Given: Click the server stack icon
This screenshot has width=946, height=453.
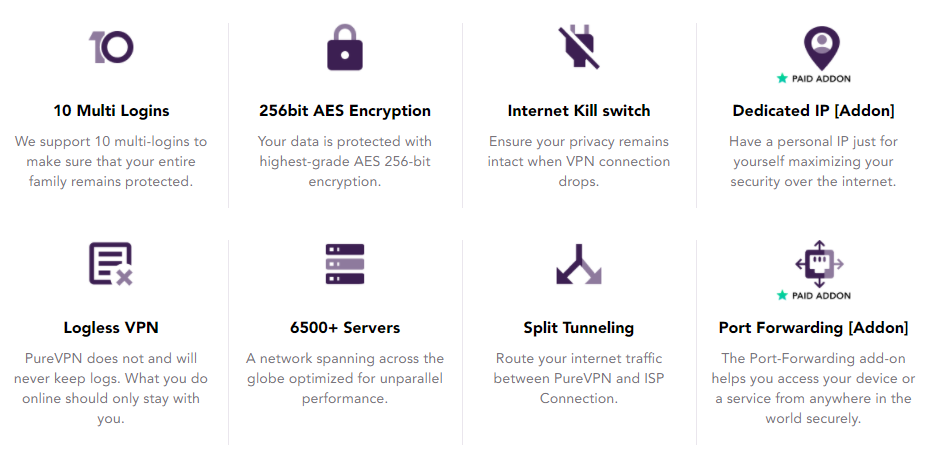Looking at the screenshot, I should [345, 264].
